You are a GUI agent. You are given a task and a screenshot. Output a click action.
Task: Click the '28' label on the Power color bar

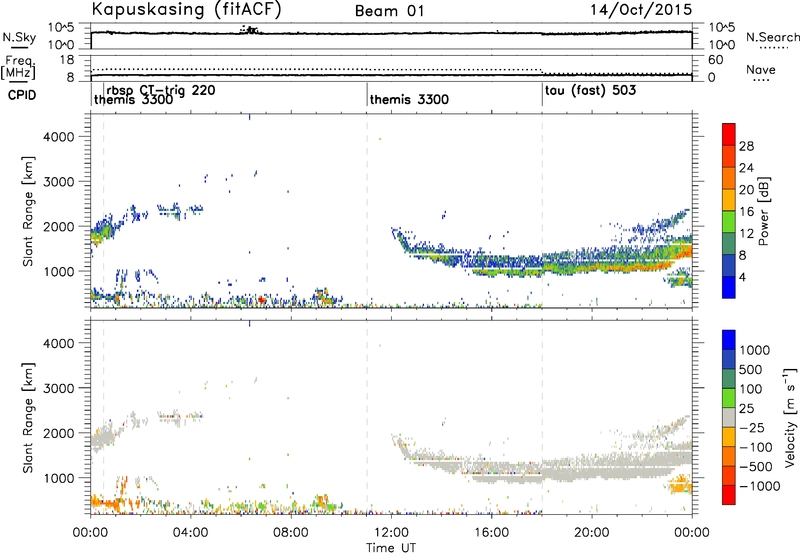[746, 146]
